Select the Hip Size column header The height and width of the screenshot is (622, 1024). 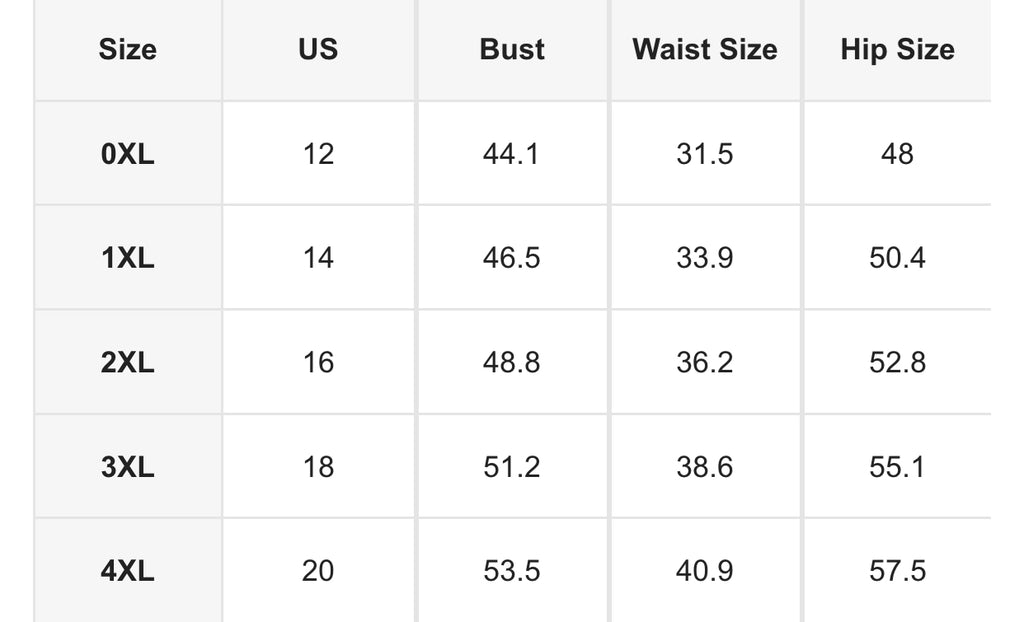(x=897, y=50)
